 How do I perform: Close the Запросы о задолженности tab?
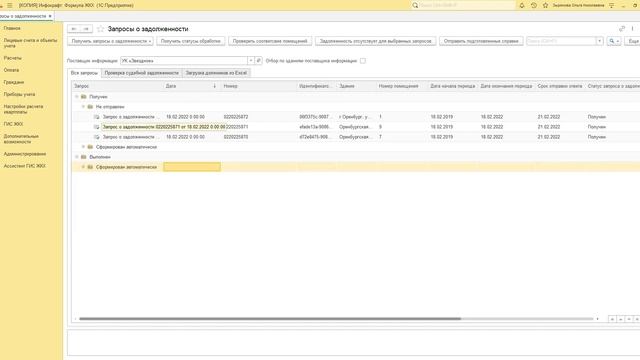coord(50,16)
